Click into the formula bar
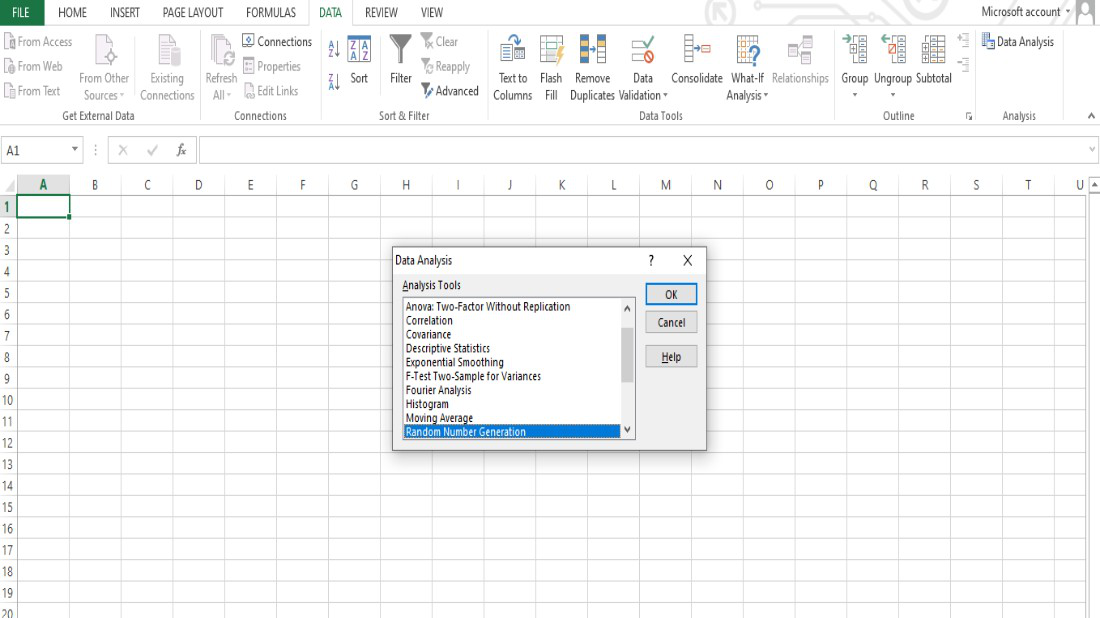This screenshot has height=618, width=1100. (642, 149)
